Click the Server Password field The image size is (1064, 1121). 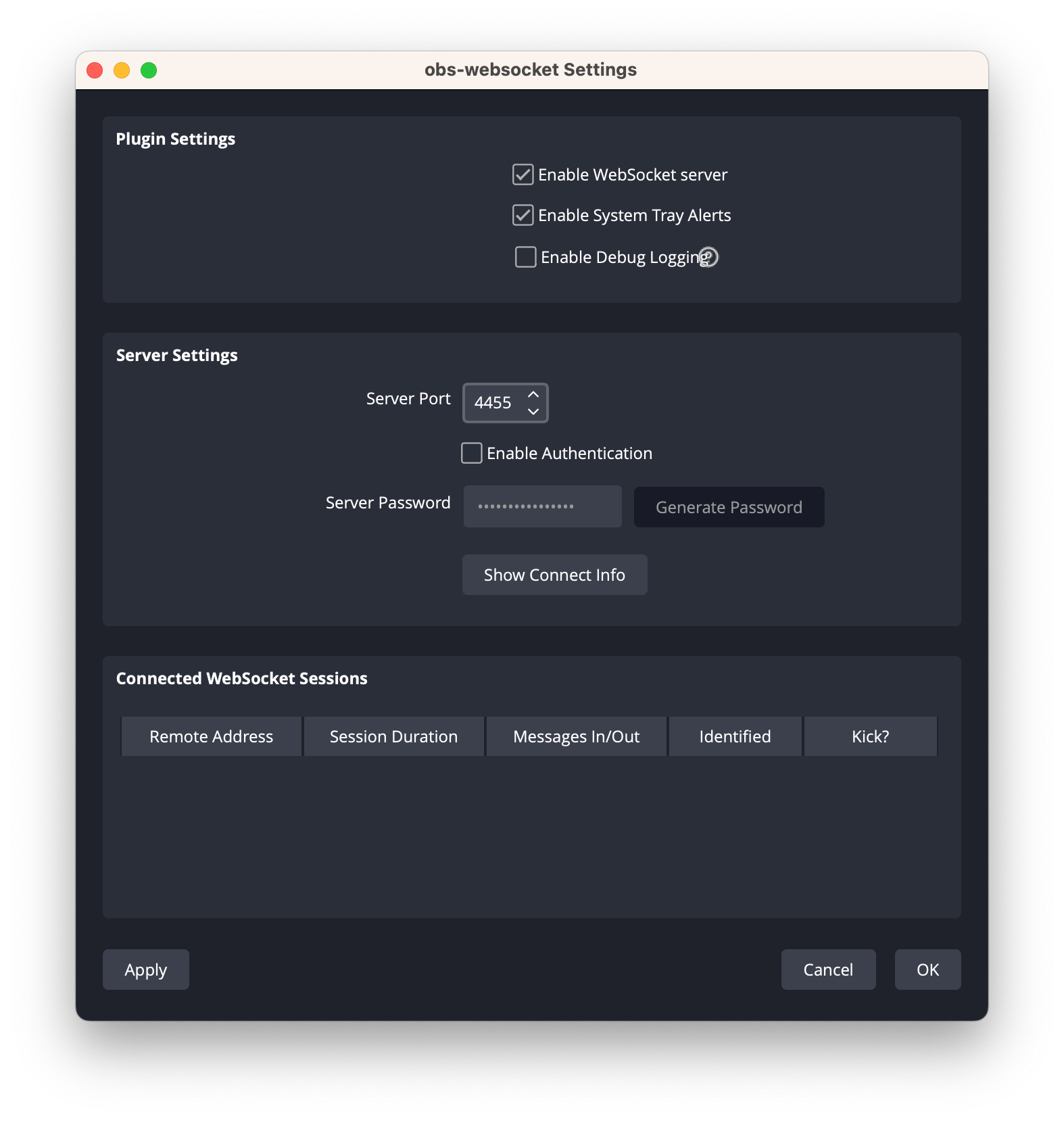tap(542, 506)
